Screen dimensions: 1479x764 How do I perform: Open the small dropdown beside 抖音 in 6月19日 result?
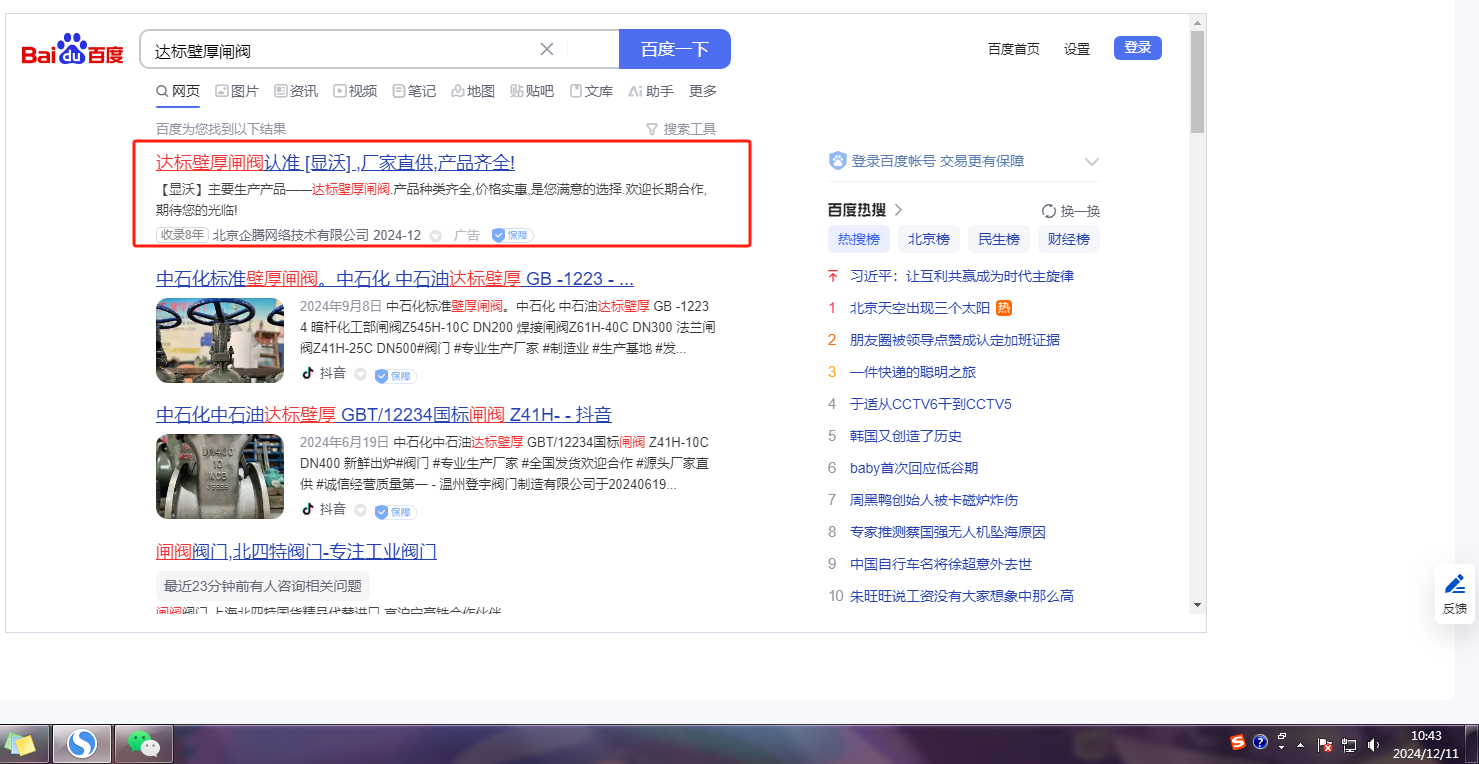360,511
